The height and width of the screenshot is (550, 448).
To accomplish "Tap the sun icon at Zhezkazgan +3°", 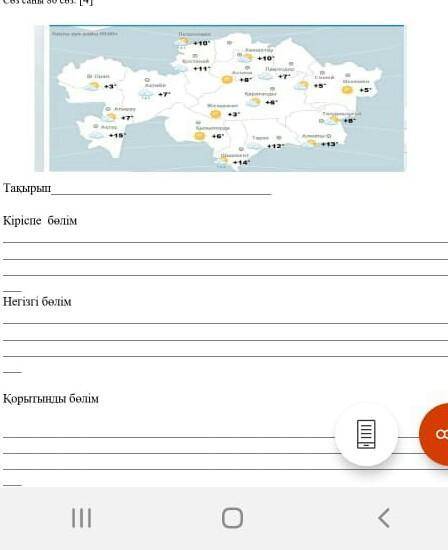I will coord(215,114).
